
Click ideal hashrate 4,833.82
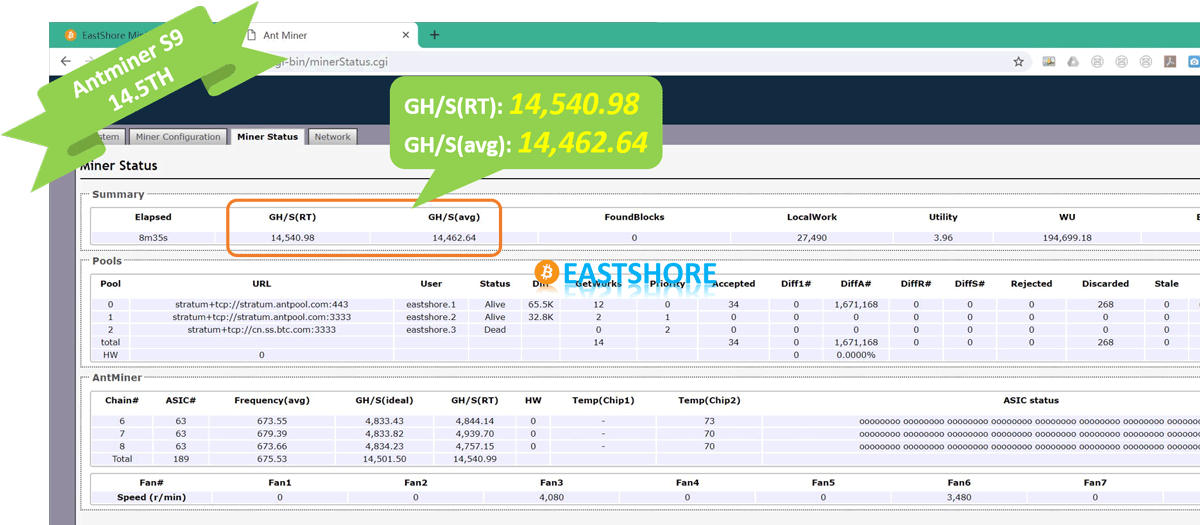(385, 434)
